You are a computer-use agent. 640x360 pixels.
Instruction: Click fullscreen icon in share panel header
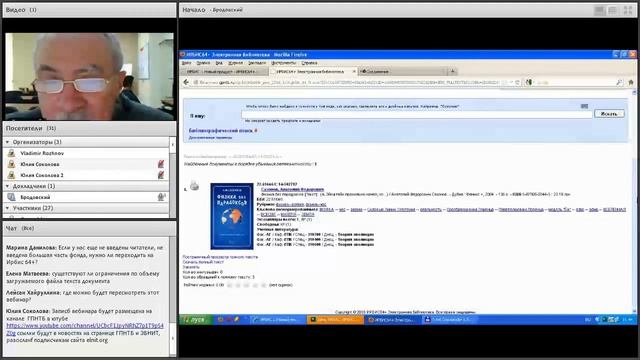628,11
